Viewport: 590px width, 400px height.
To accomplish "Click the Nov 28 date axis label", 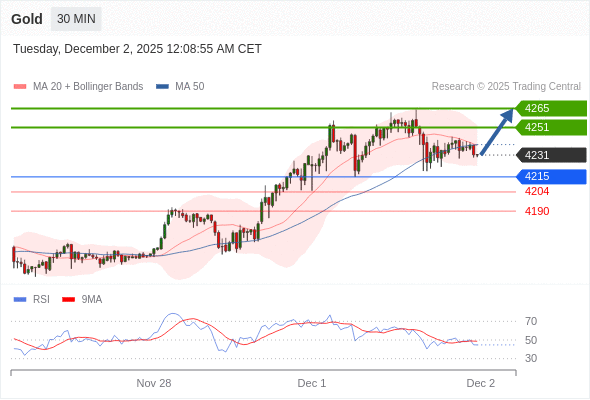I will click(x=154, y=383).
